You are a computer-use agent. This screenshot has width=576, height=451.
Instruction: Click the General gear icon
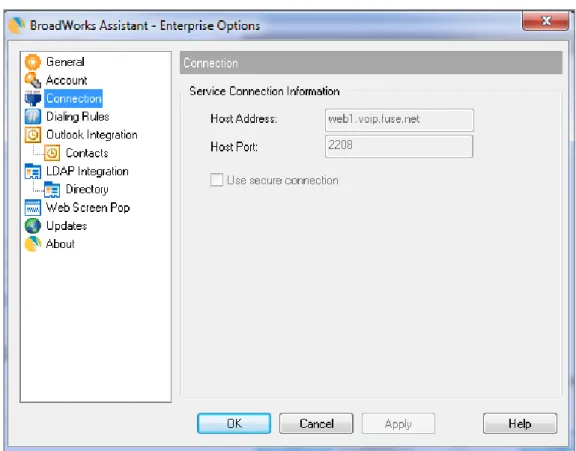[x=33, y=62]
